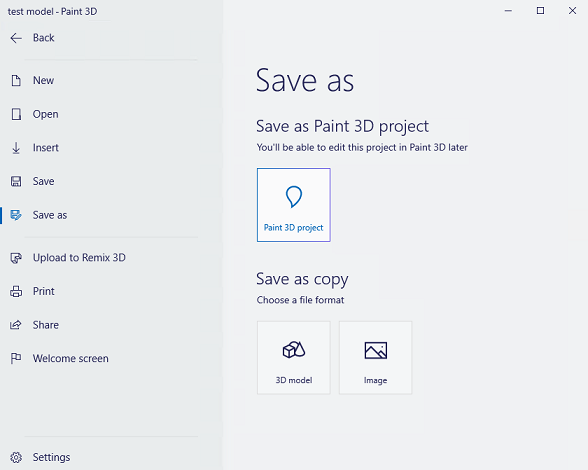Open the Share option
The image size is (588, 470).
point(46,325)
